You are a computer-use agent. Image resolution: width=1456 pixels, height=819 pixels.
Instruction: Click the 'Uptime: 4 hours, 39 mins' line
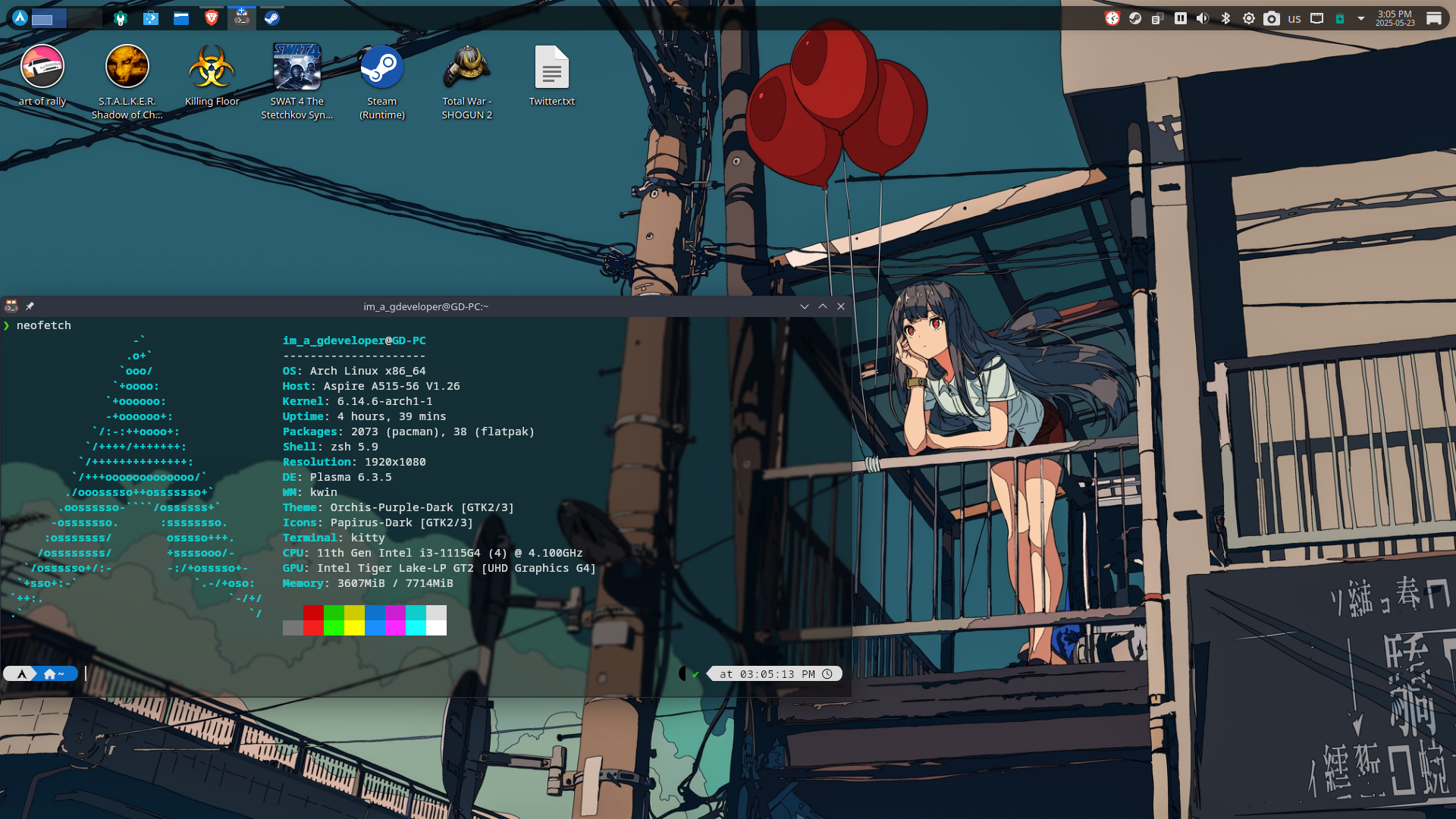point(365,416)
